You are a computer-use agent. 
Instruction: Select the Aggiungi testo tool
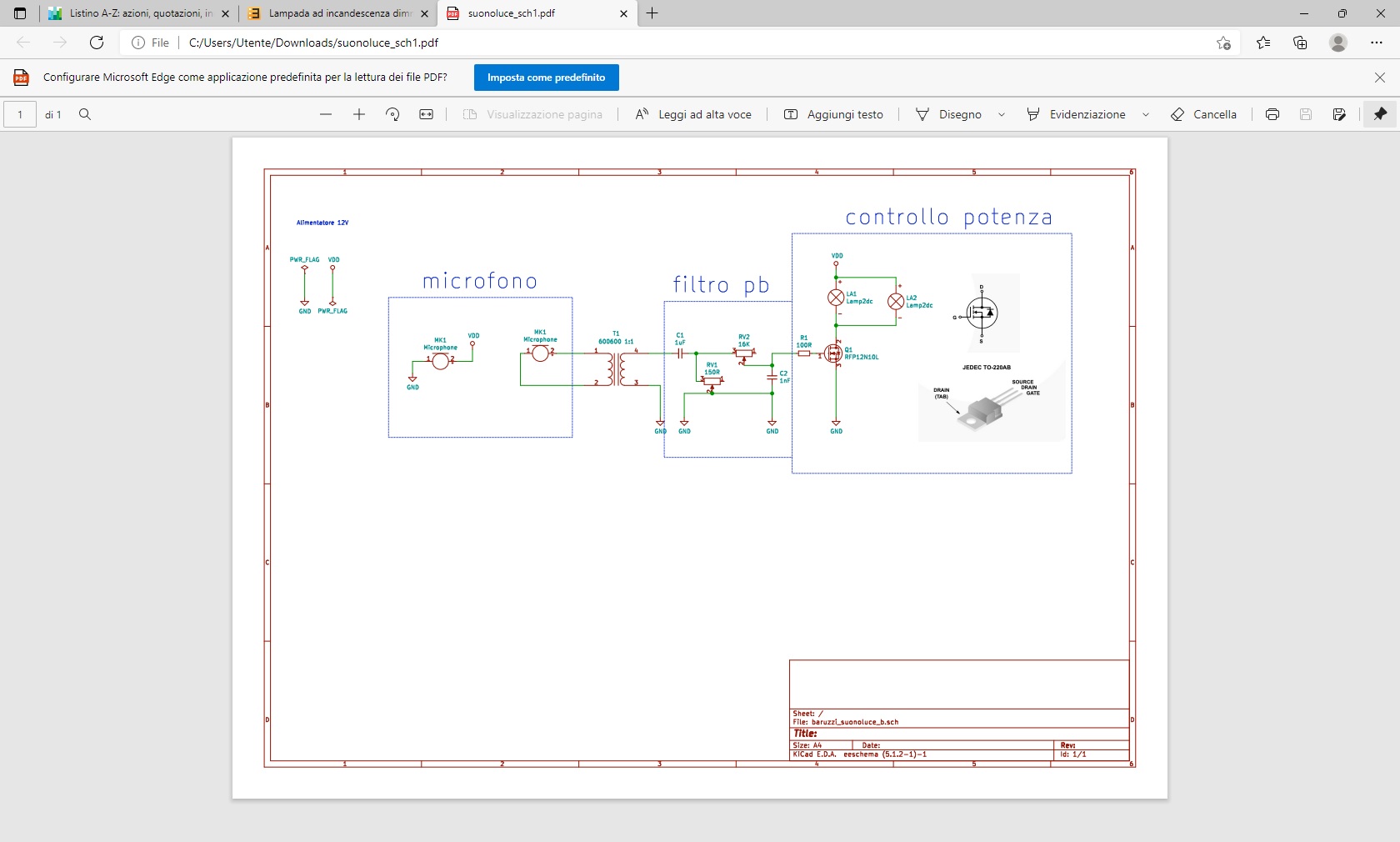coord(833,114)
